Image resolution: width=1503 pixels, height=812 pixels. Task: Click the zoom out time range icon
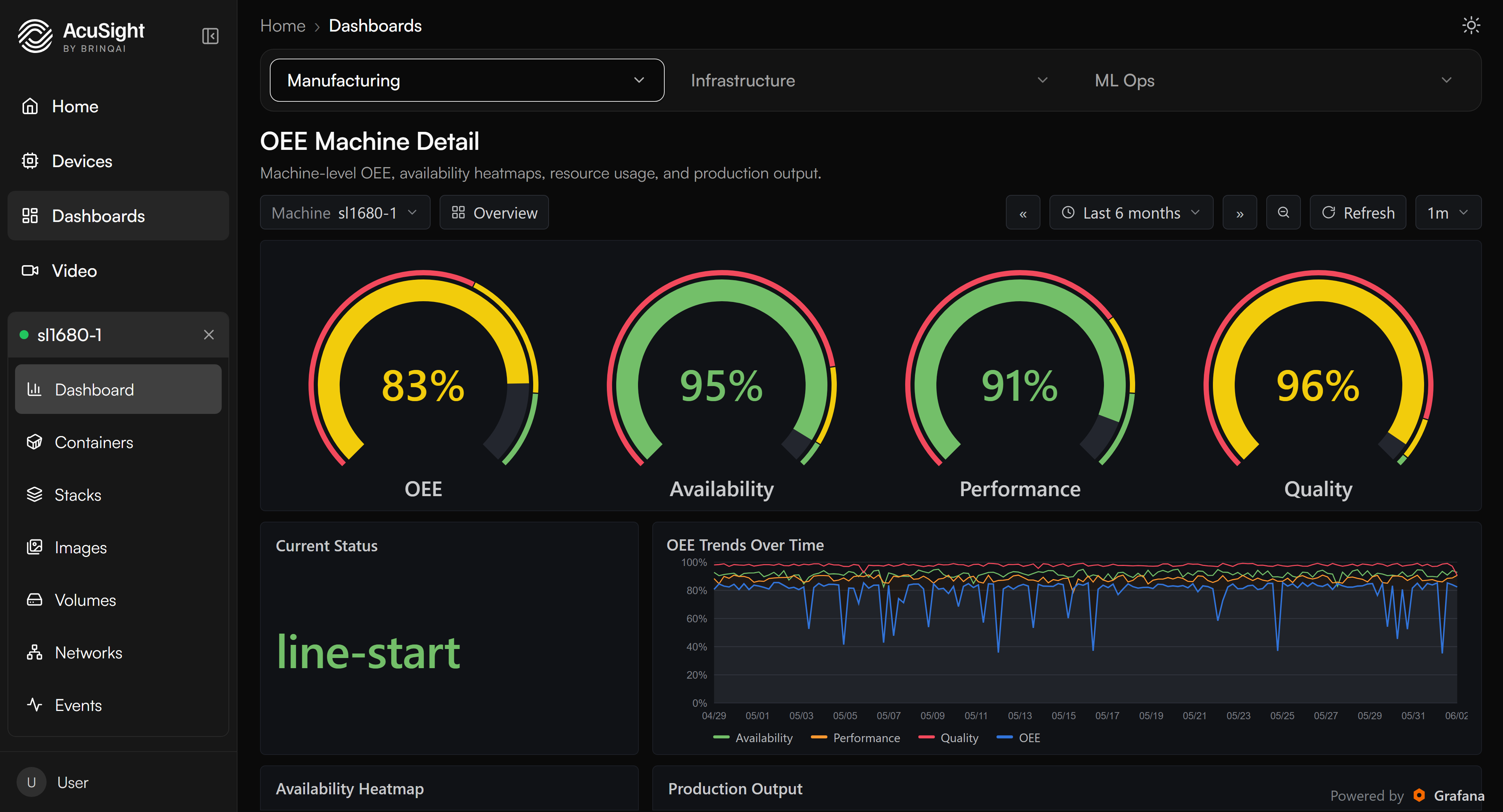pyautogui.click(x=1284, y=213)
